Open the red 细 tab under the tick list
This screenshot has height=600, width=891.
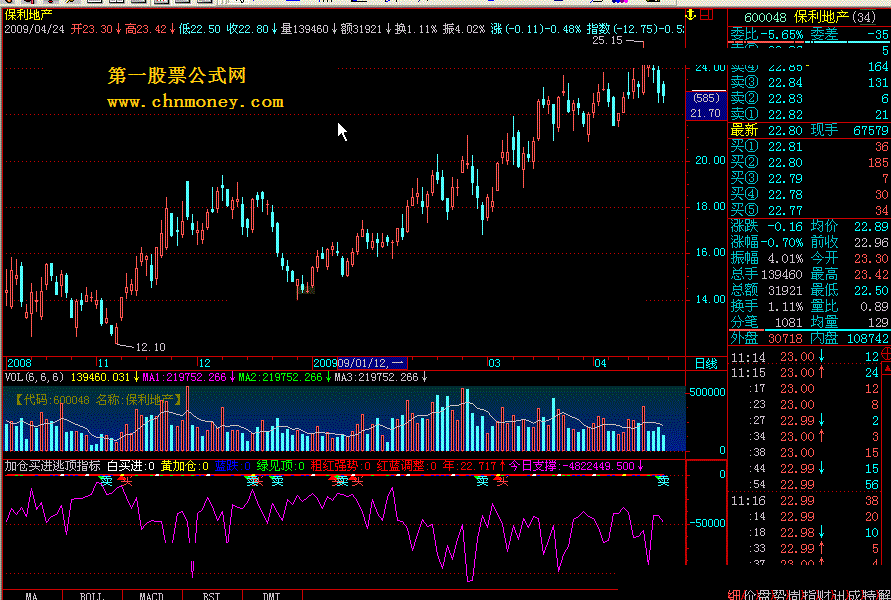[x=734, y=594]
